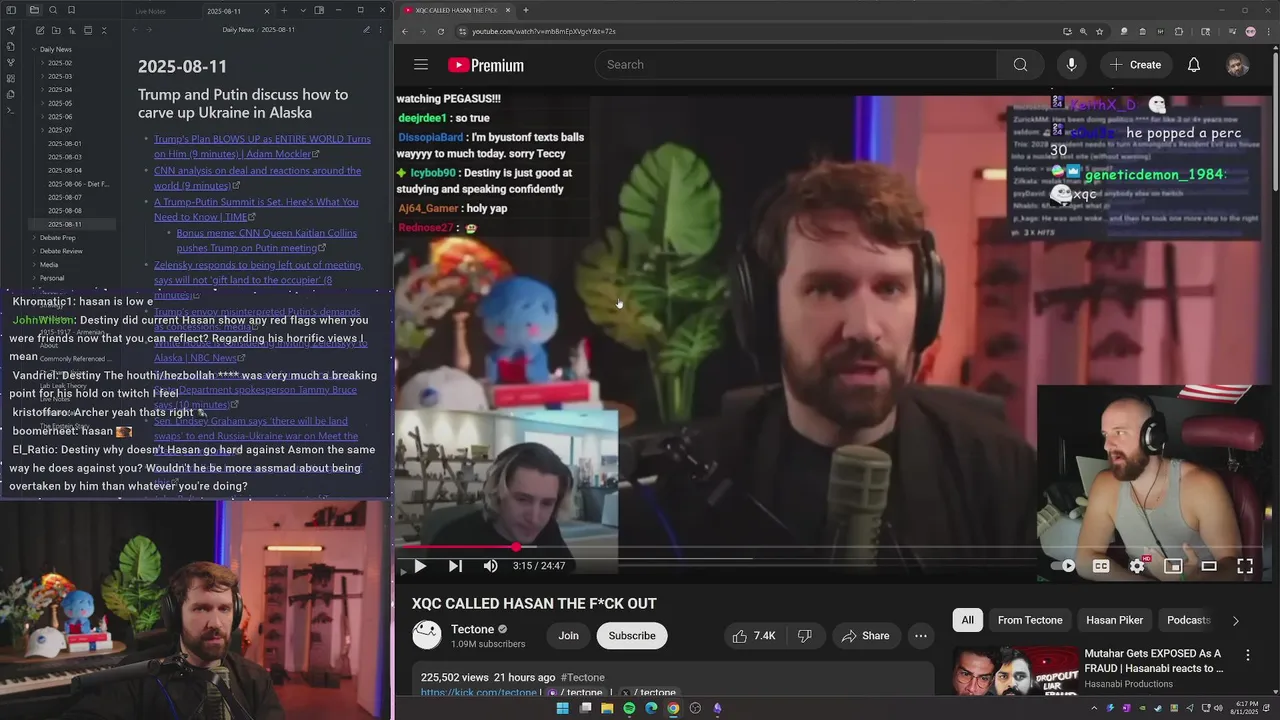Image resolution: width=1280 pixels, height=720 pixels.
Task: Toggle autoplay switch in video player
Action: [x=1065, y=566]
